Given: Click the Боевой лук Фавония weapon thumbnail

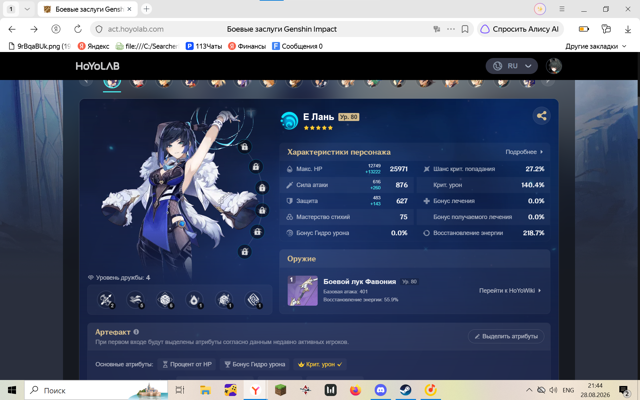Looking at the screenshot, I should click(x=303, y=291).
